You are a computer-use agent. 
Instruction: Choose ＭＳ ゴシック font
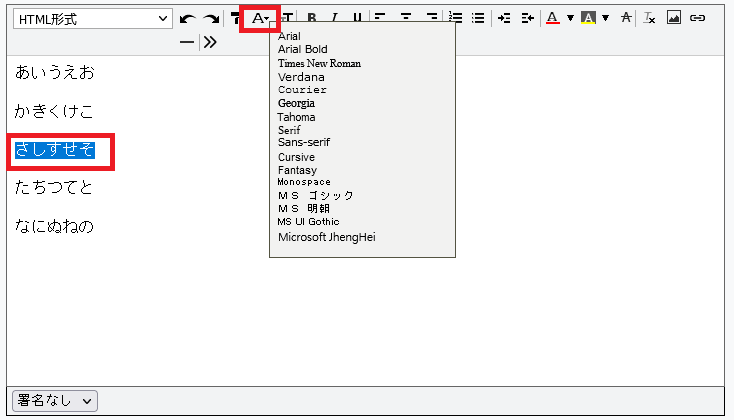click(316, 195)
